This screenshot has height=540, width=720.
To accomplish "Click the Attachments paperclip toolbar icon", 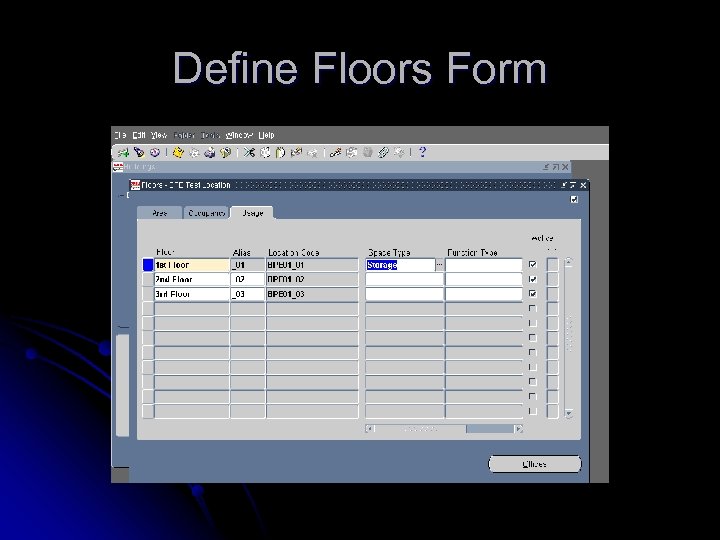I will 383,152.
